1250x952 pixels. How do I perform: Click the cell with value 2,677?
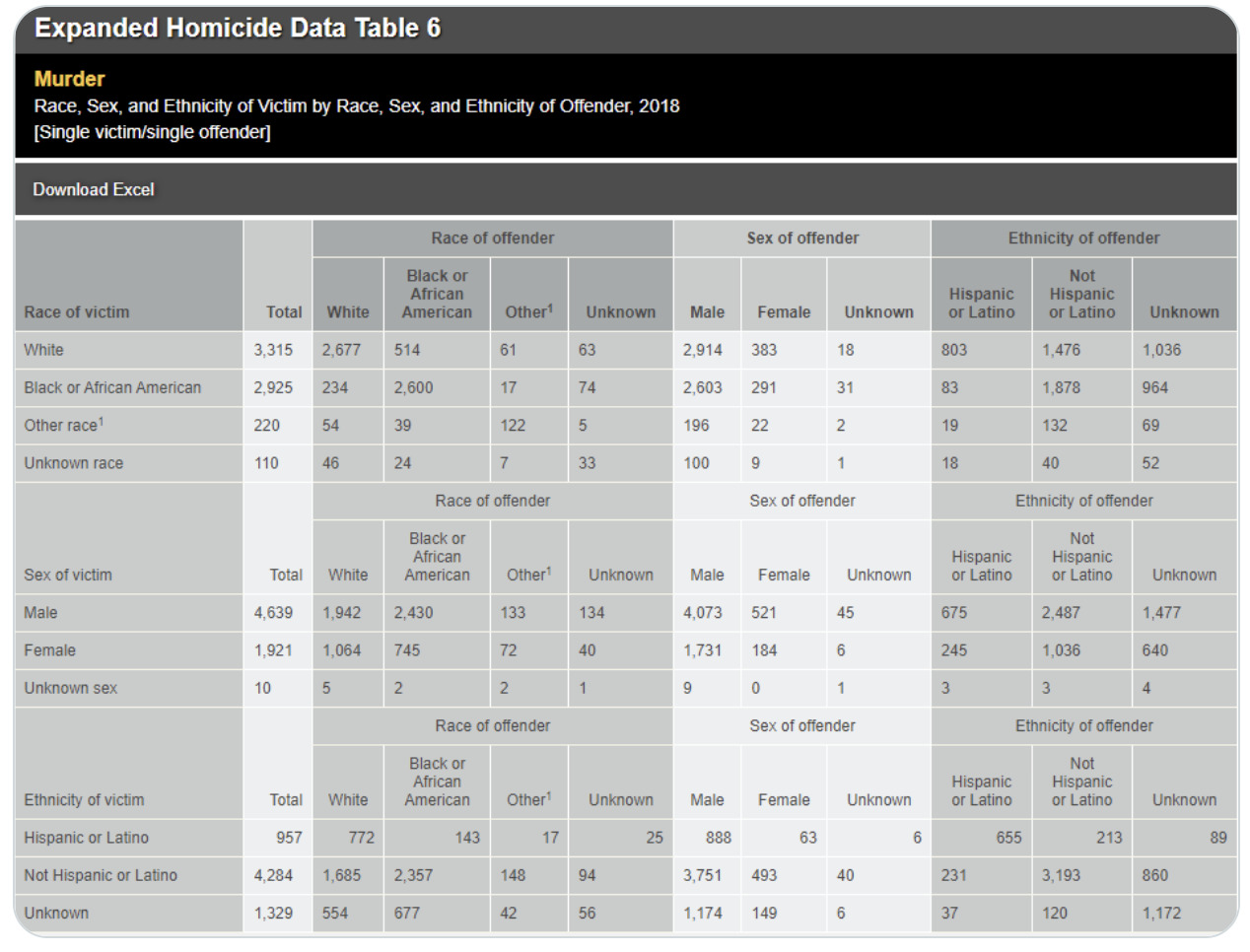tap(341, 350)
